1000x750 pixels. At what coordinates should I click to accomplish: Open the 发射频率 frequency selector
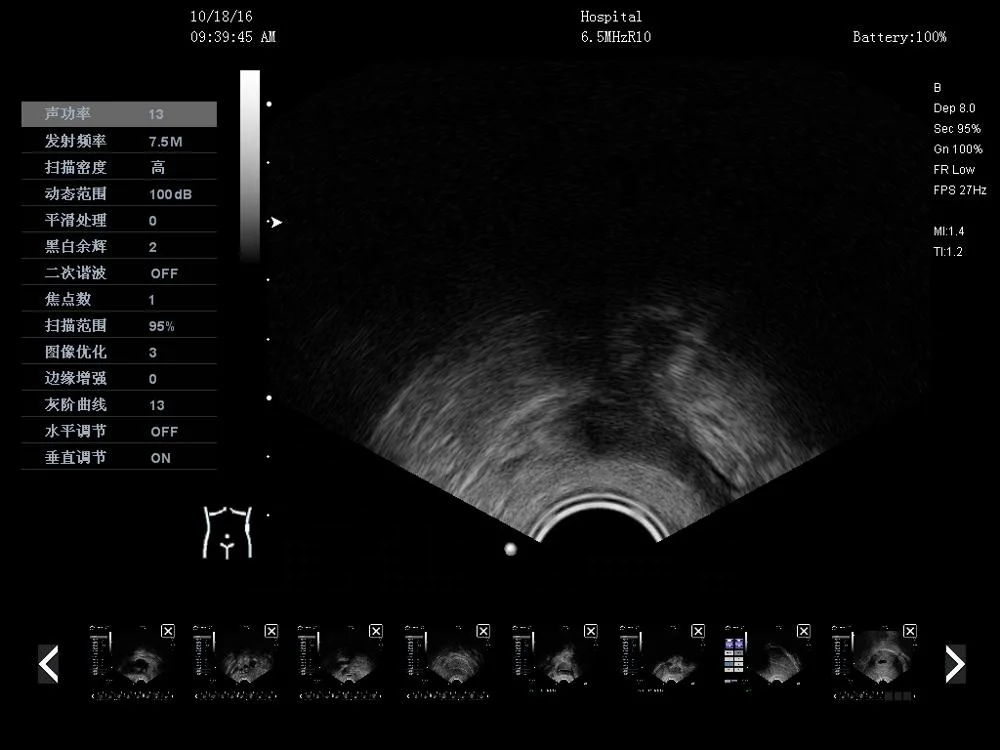(x=118, y=140)
